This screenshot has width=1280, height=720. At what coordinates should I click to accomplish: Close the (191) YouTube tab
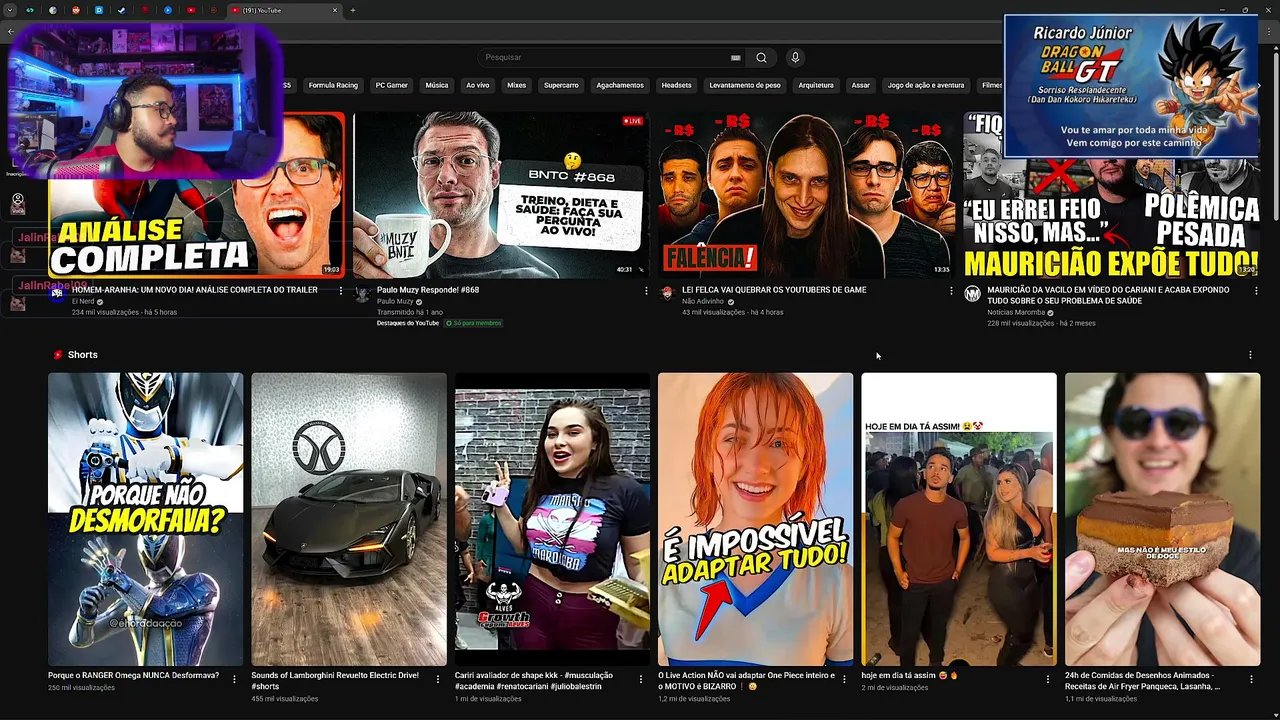(335, 10)
